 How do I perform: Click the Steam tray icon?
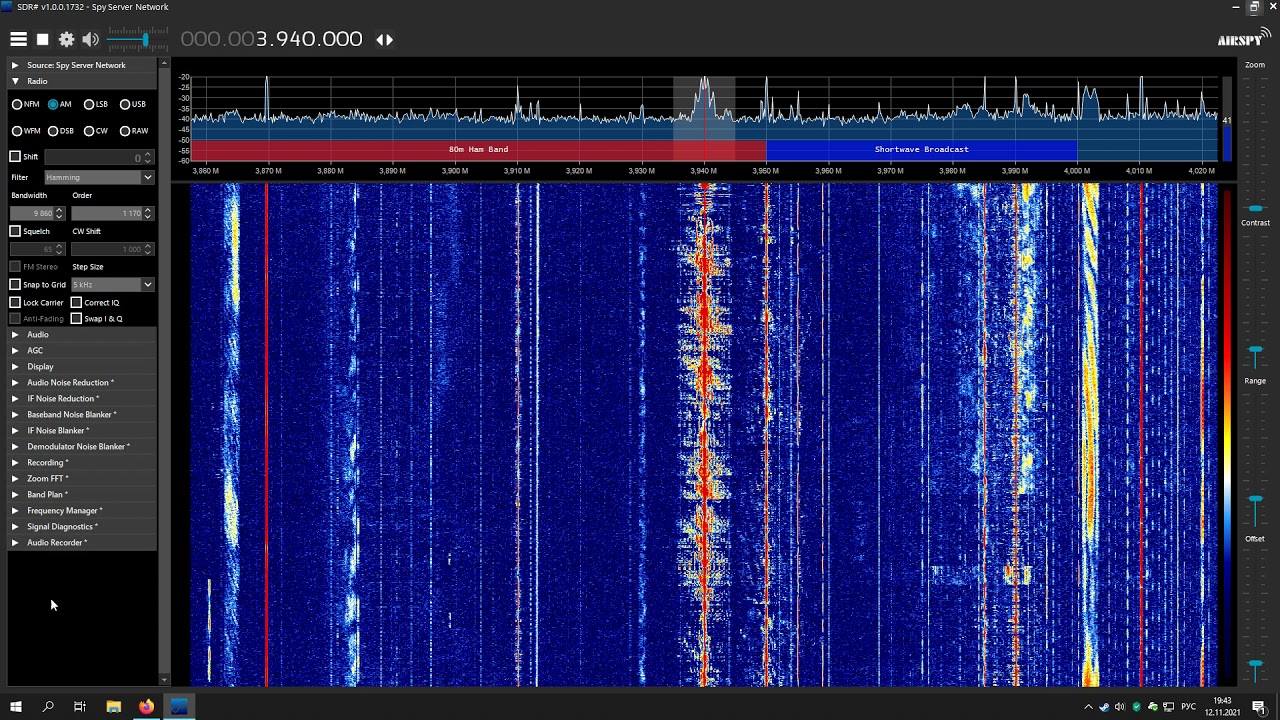[1104, 707]
